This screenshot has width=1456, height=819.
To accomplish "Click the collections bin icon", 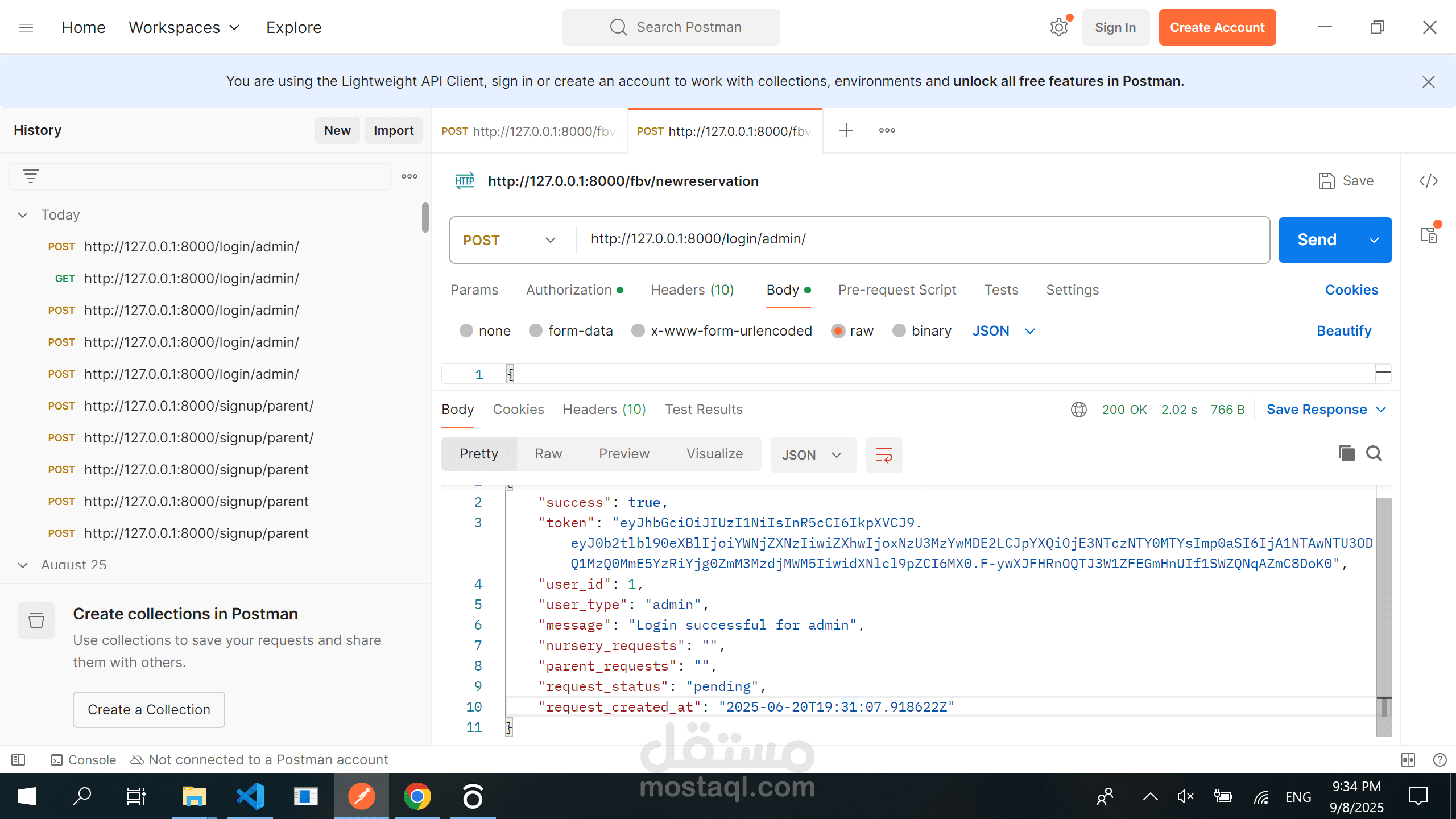I will click(36, 621).
